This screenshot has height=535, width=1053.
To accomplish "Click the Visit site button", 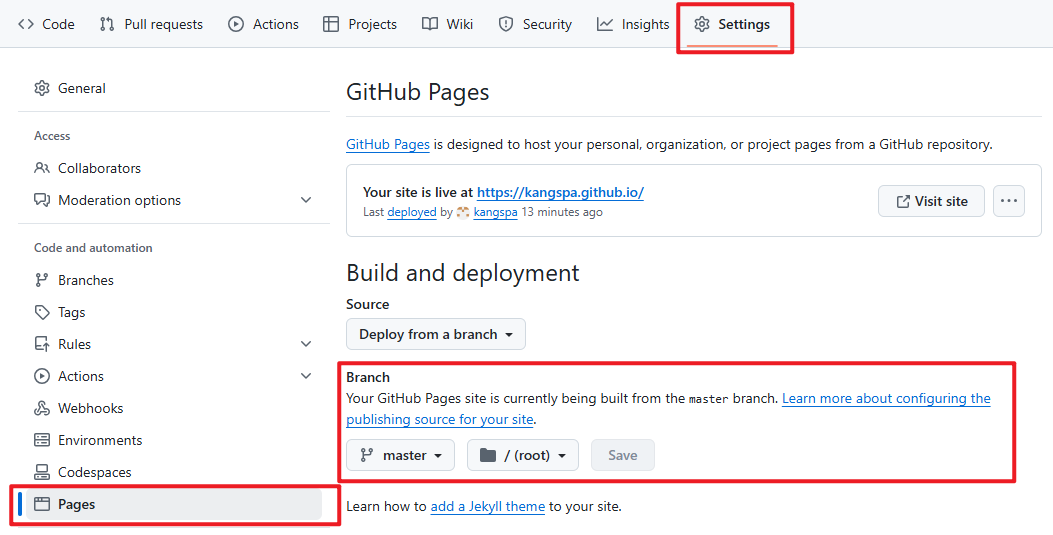I will [x=931, y=201].
